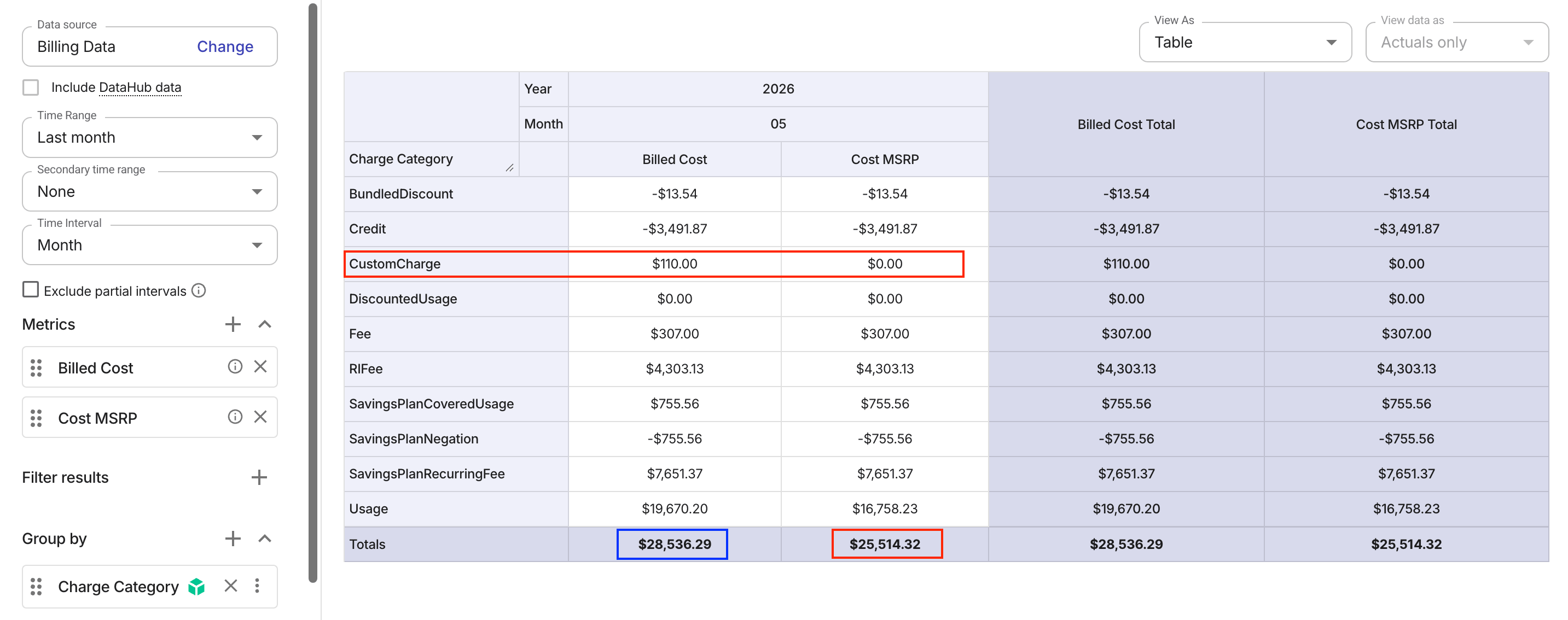Open the Time Interval dropdown
The height and width of the screenshot is (620, 1568).
pos(150,244)
